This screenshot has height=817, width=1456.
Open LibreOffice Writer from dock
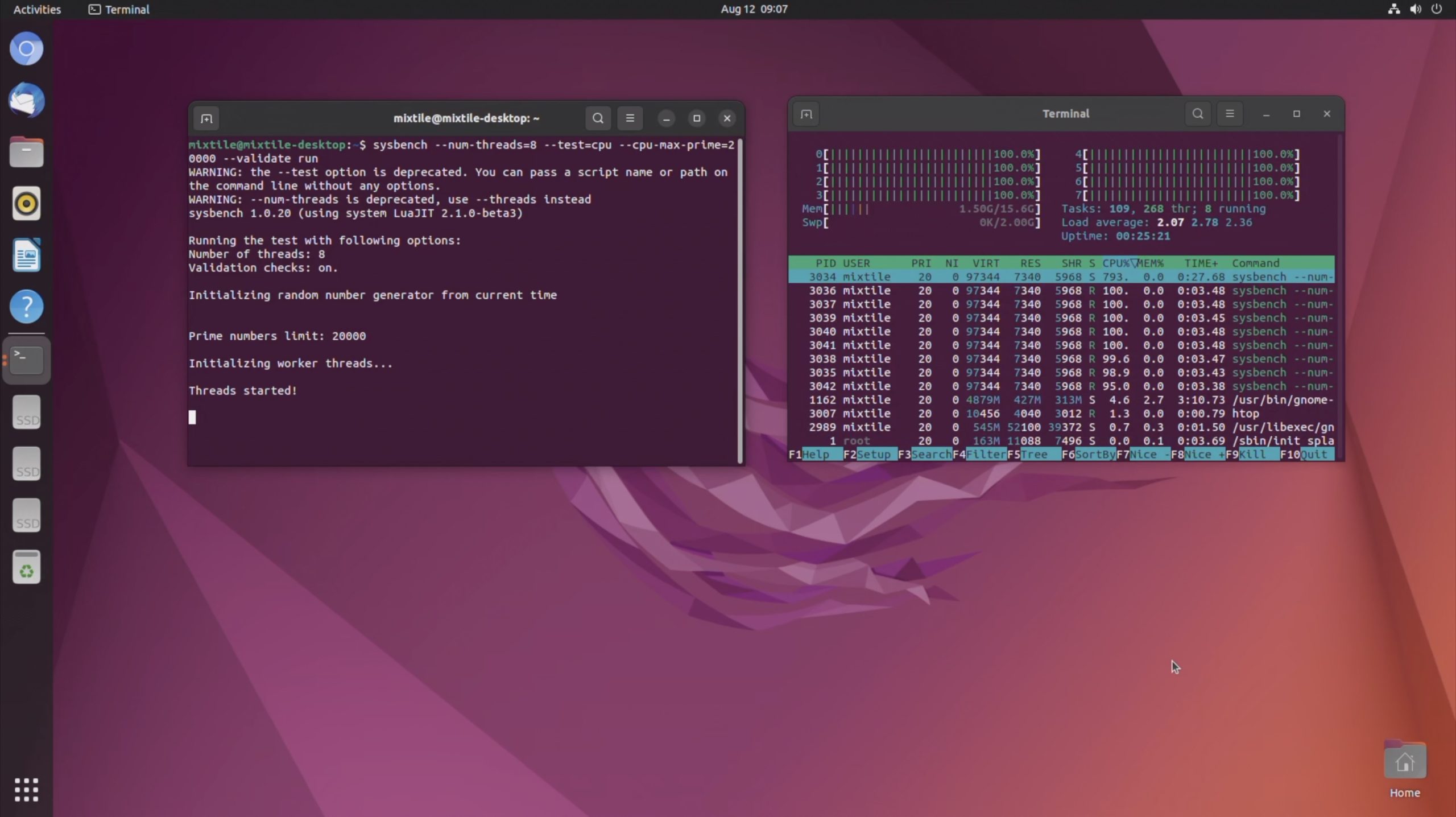pyautogui.click(x=26, y=255)
